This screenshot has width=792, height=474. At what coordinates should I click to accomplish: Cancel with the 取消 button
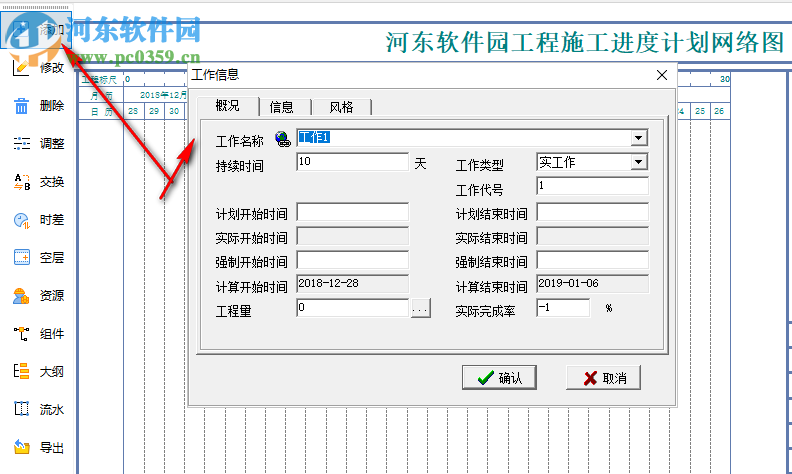(x=603, y=377)
